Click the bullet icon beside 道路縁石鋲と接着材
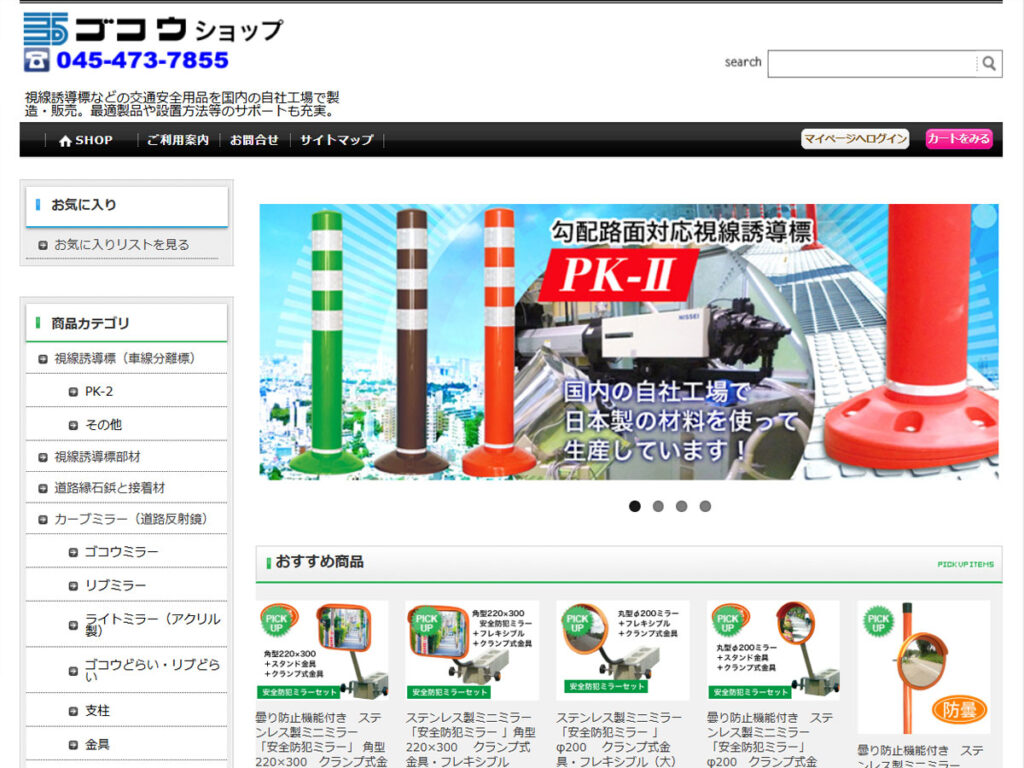Image resolution: width=1024 pixels, height=768 pixels. pyautogui.click(x=43, y=488)
